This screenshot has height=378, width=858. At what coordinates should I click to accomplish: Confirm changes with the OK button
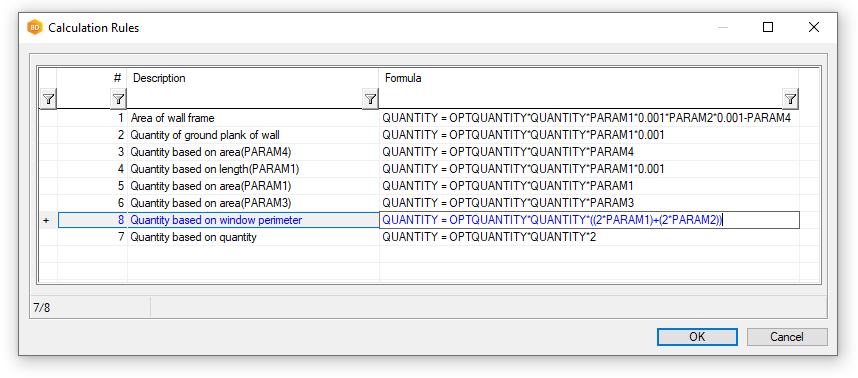click(697, 337)
